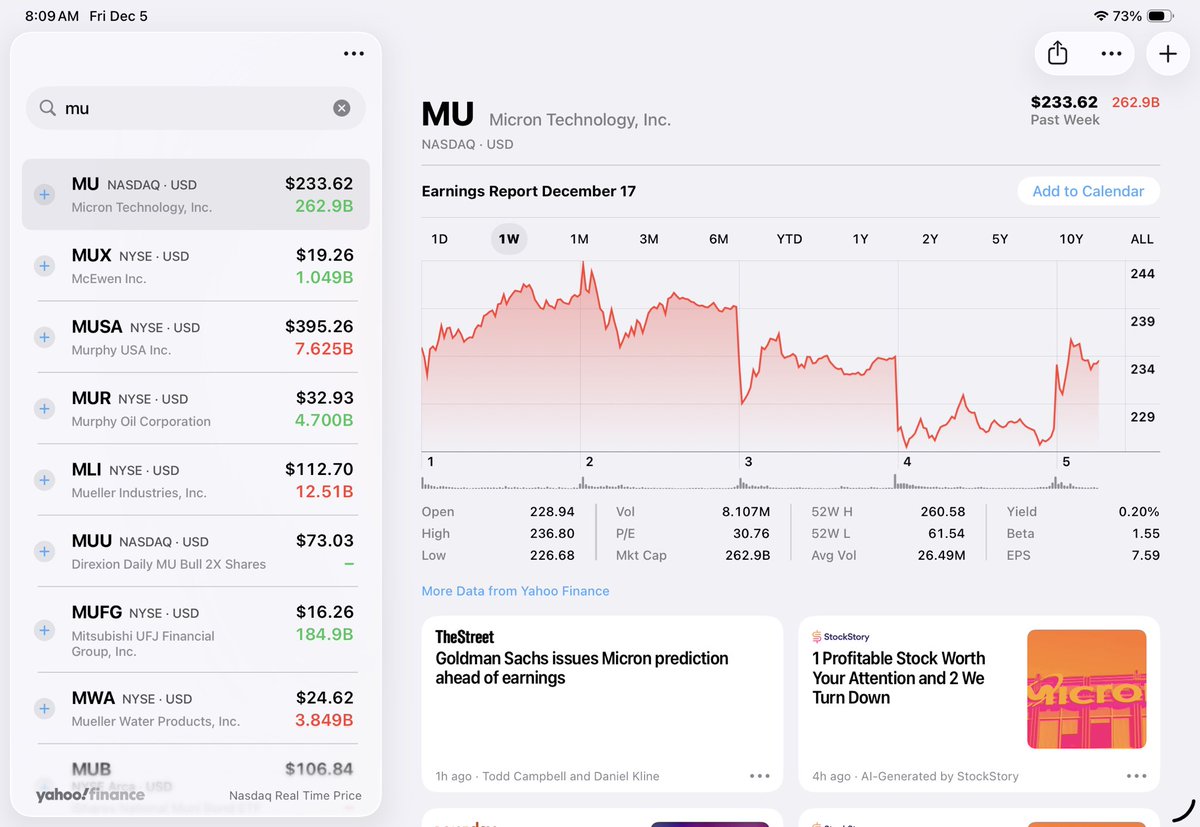
Task: Select the 1W chart range
Action: tap(509, 239)
